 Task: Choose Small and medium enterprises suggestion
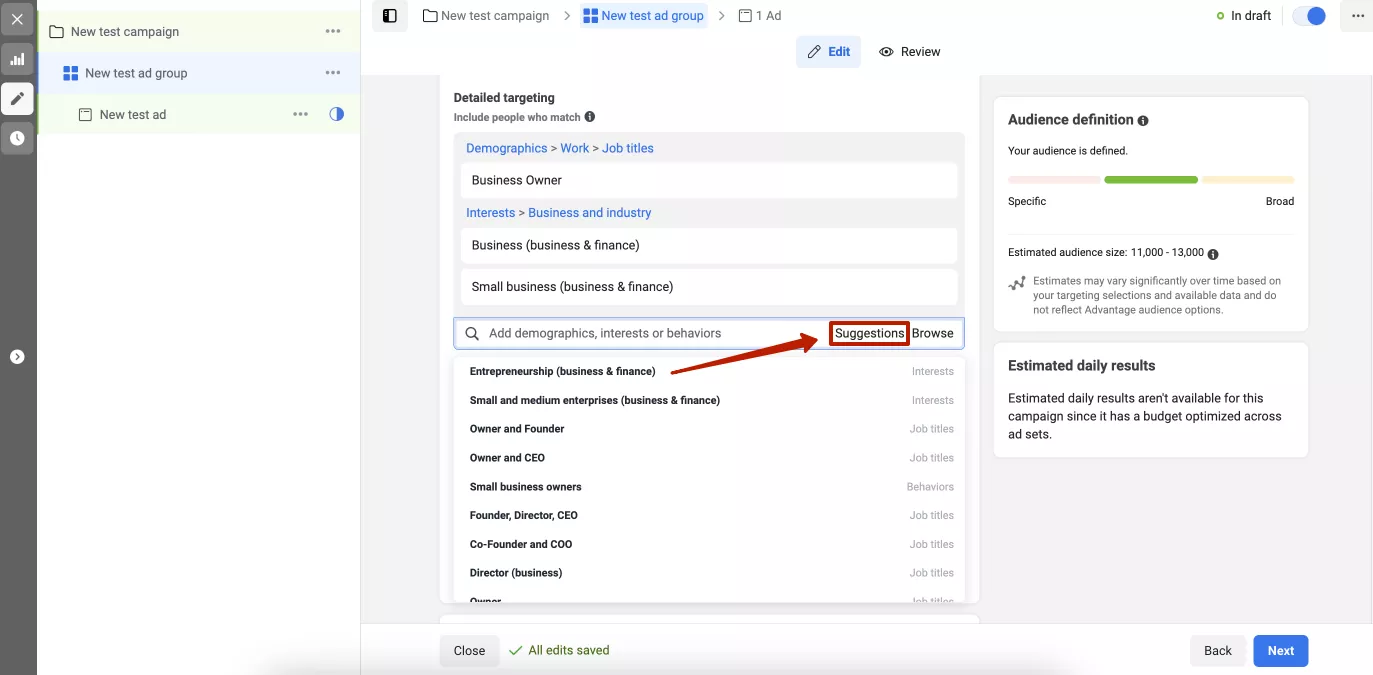[709, 400]
